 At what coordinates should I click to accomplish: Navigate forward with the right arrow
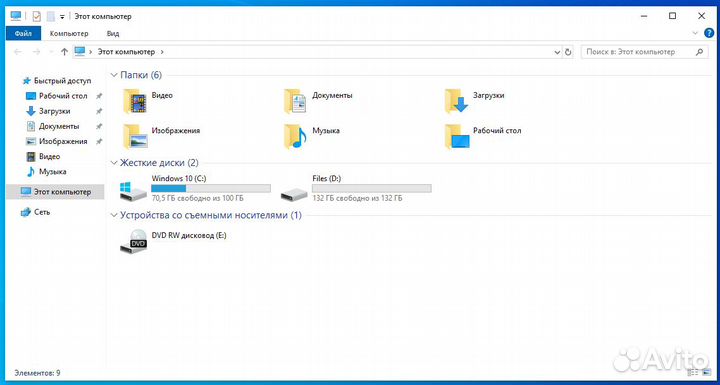(37, 52)
